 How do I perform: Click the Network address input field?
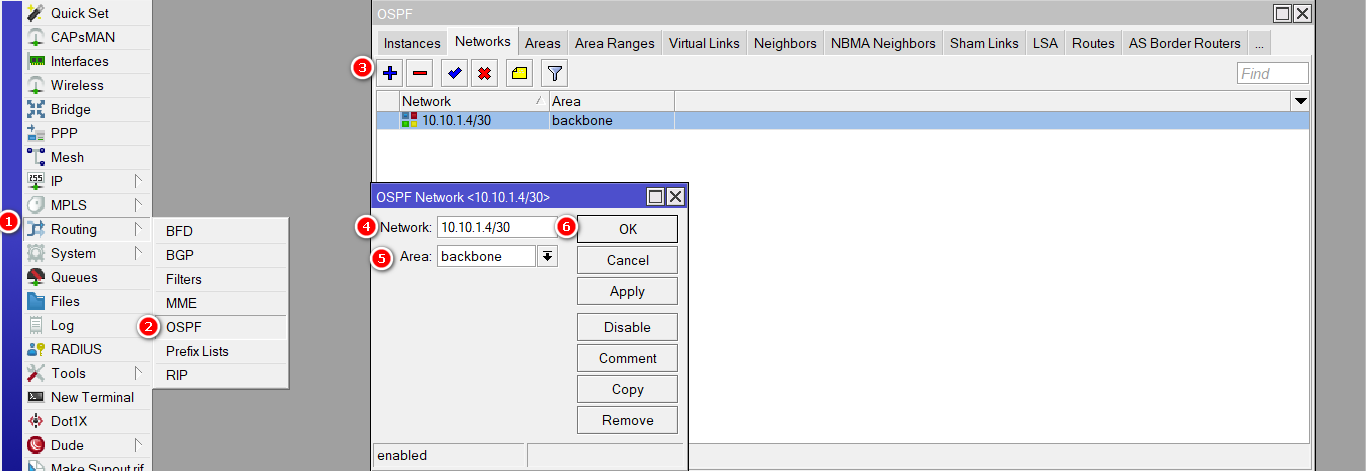pyautogui.click(x=496, y=227)
